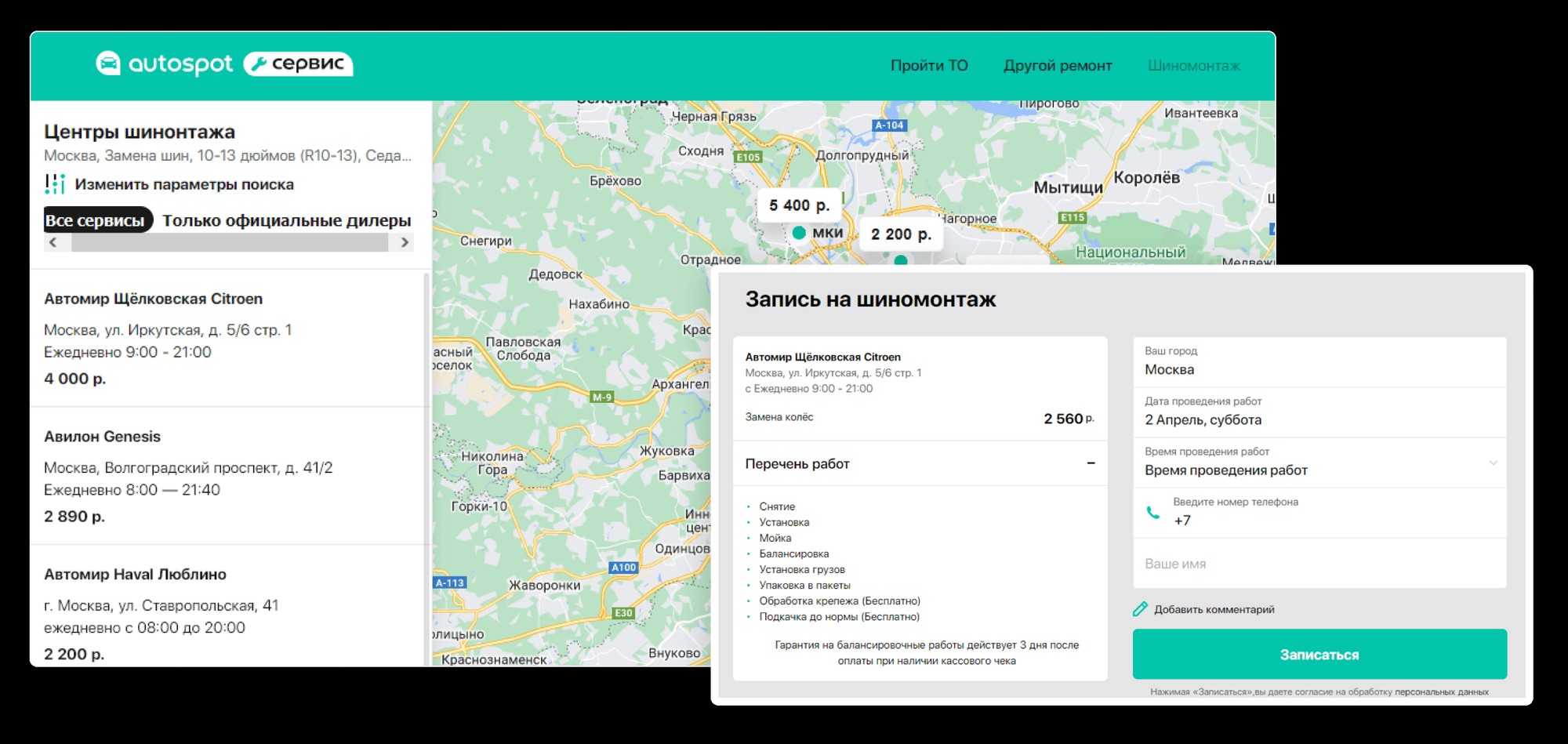Click the Записаться button
The width and height of the screenshot is (1568, 744).
(1319, 654)
